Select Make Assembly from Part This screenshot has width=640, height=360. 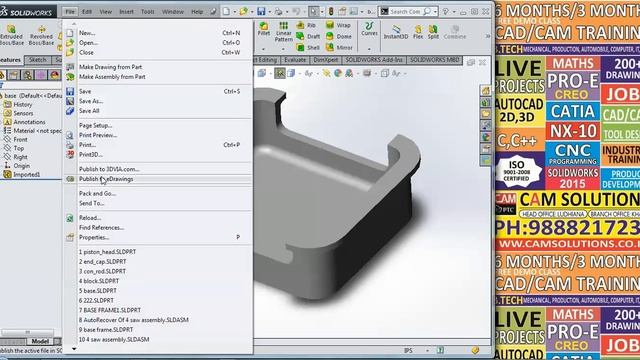tap(158, 77)
